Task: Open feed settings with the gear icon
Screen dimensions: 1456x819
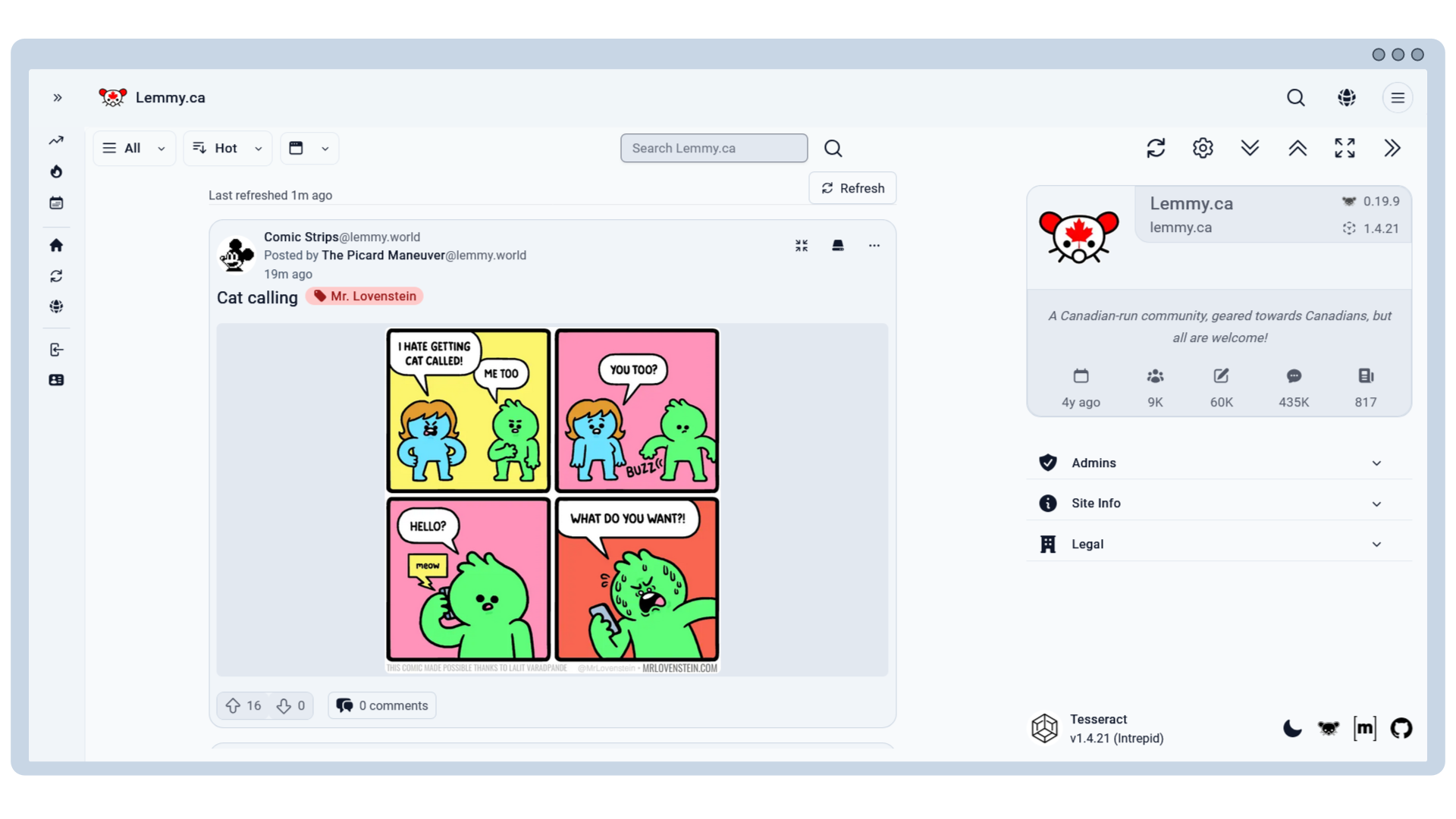Action: (1202, 148)
